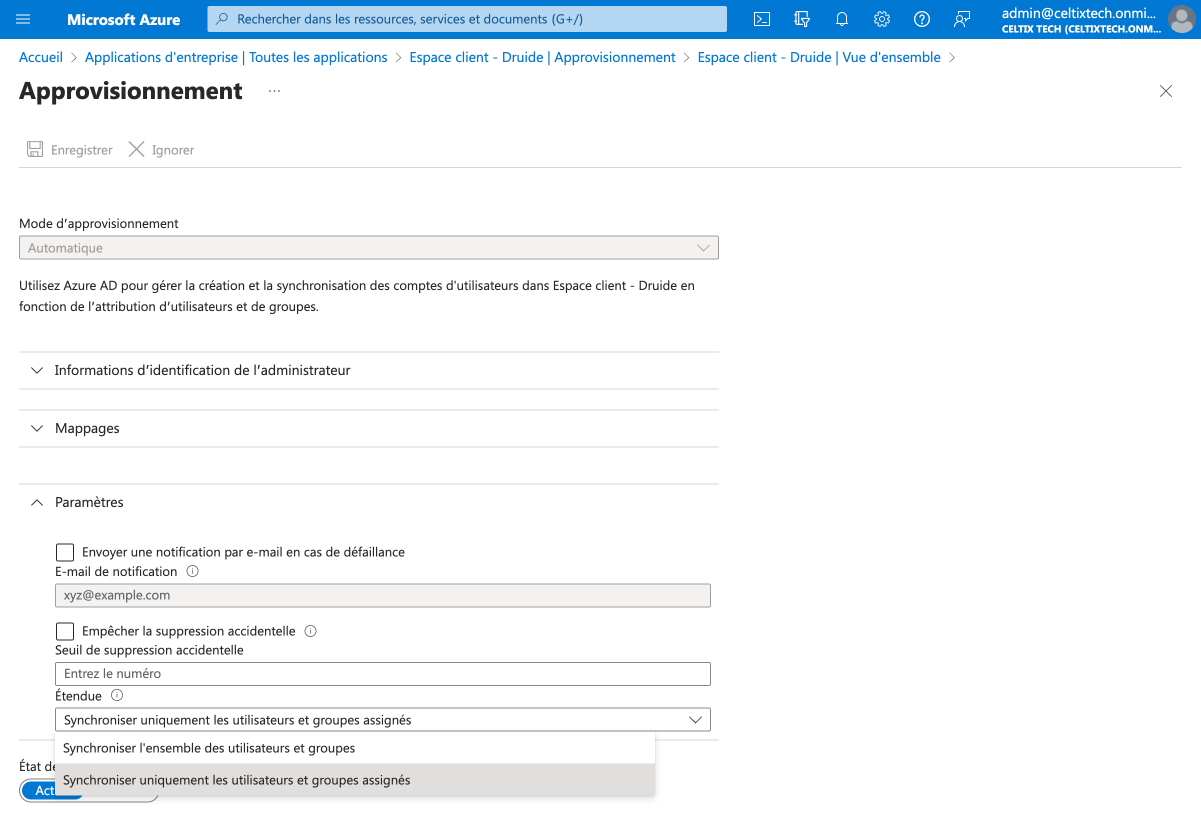Click the Mode d'approvisionnement label
Viewport: 1201px width, 835px height.
coord(99,223)
